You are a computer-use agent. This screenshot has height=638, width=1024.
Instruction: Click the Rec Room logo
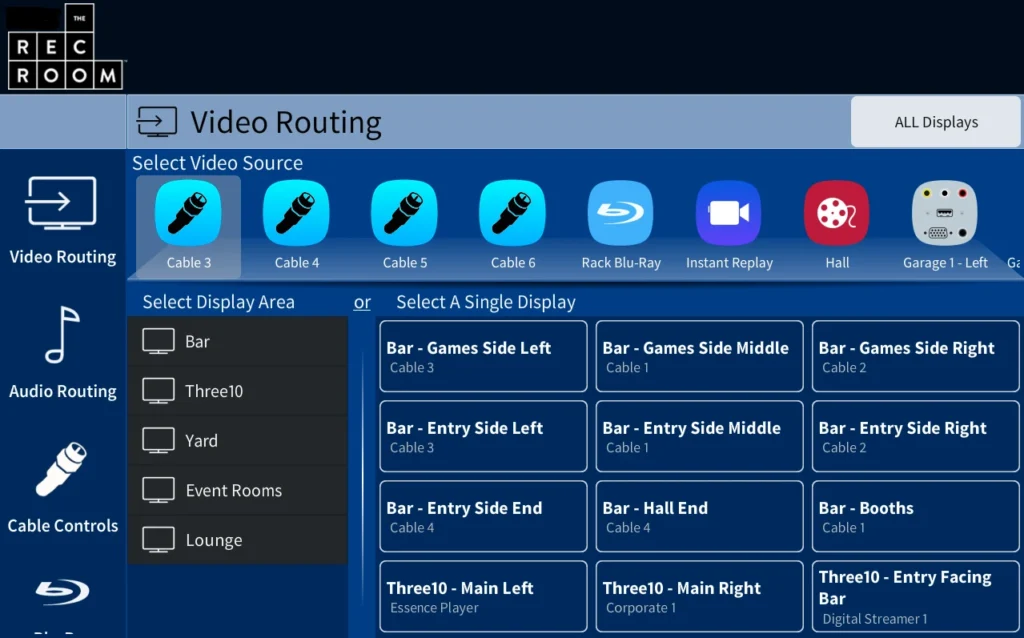pyautogui.click(x=65, y=46)
